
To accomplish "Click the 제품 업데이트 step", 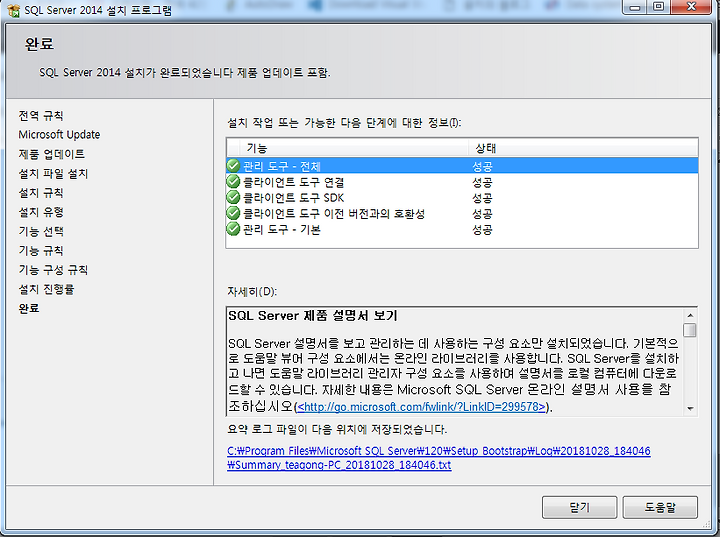I will click(x=51, y=154).
